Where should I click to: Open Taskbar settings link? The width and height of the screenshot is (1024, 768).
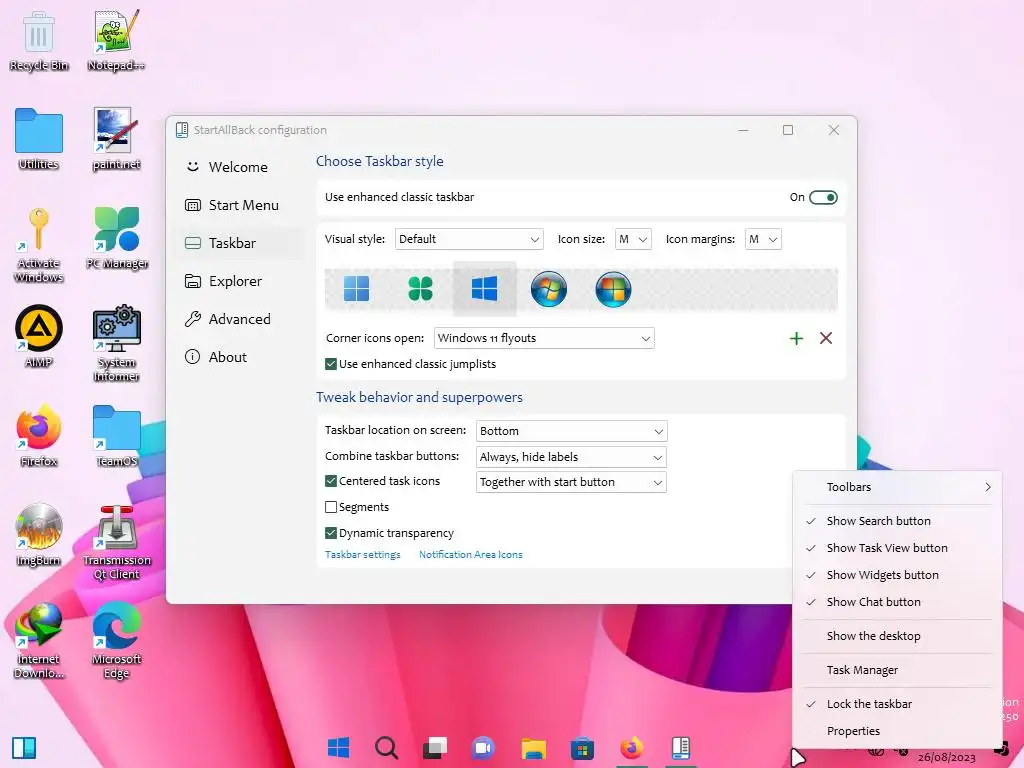[362, 554]
